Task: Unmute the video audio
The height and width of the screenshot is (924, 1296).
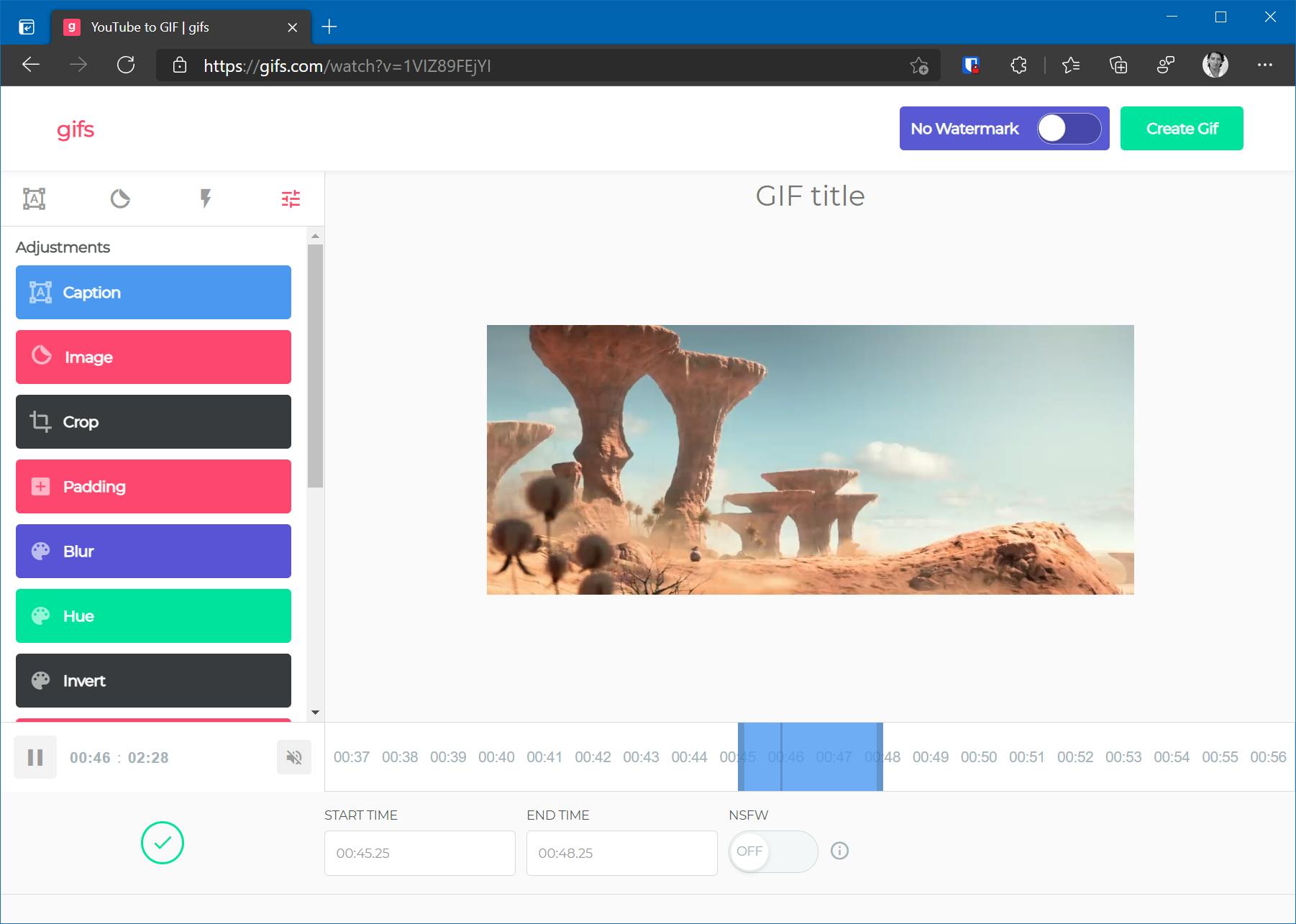Action: click(294, 757)
